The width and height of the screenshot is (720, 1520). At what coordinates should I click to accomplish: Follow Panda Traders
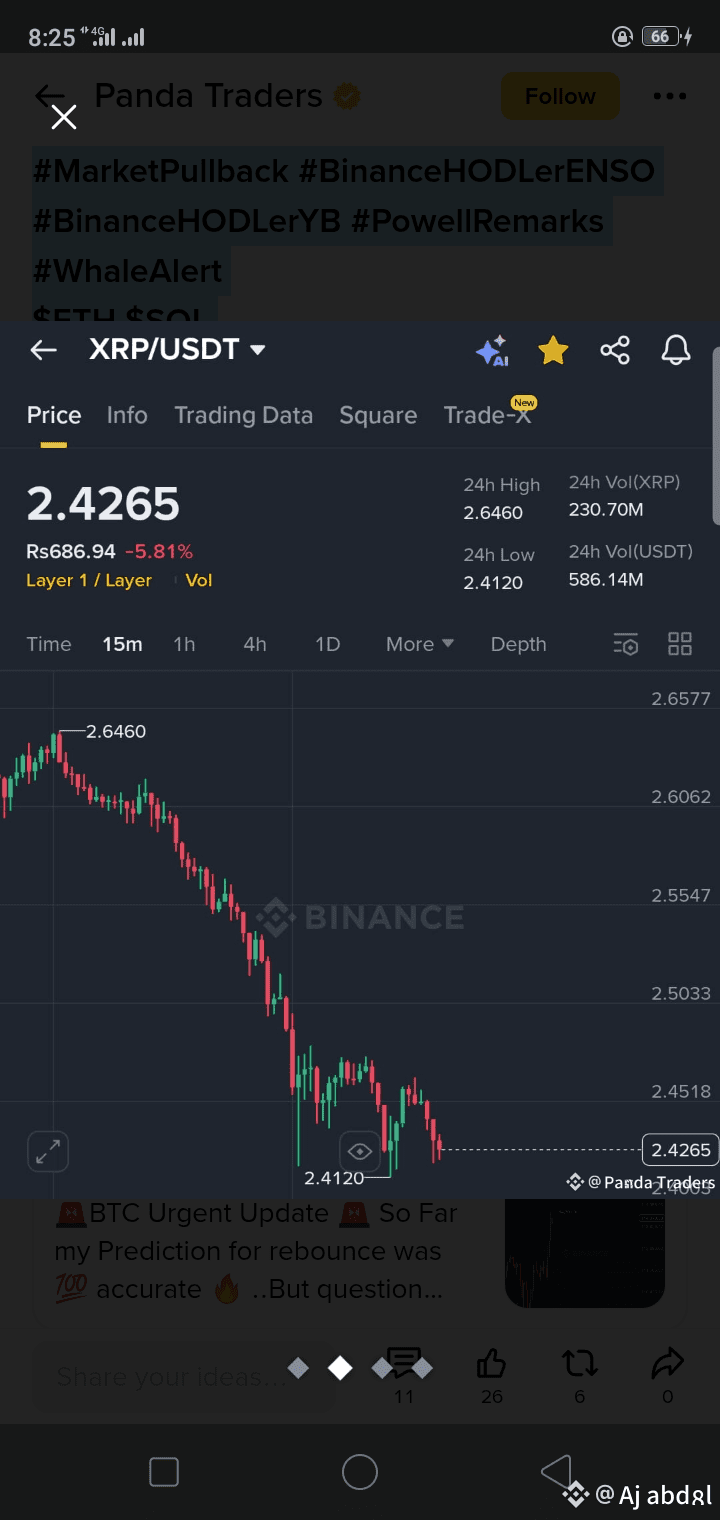tap(560, 96)
